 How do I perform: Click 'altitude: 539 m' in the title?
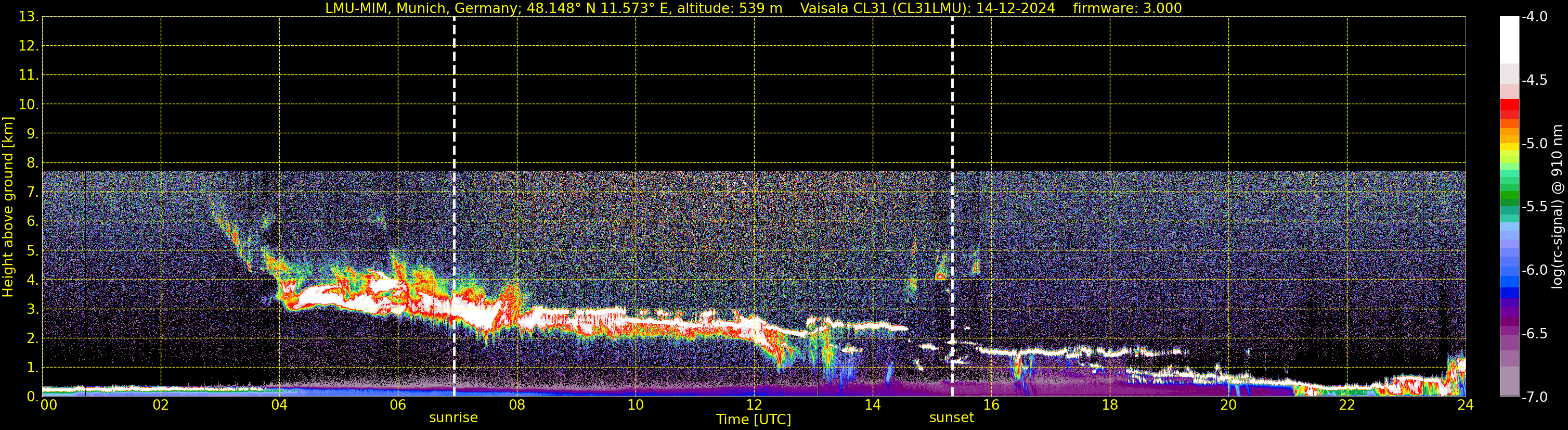point(731,8)
